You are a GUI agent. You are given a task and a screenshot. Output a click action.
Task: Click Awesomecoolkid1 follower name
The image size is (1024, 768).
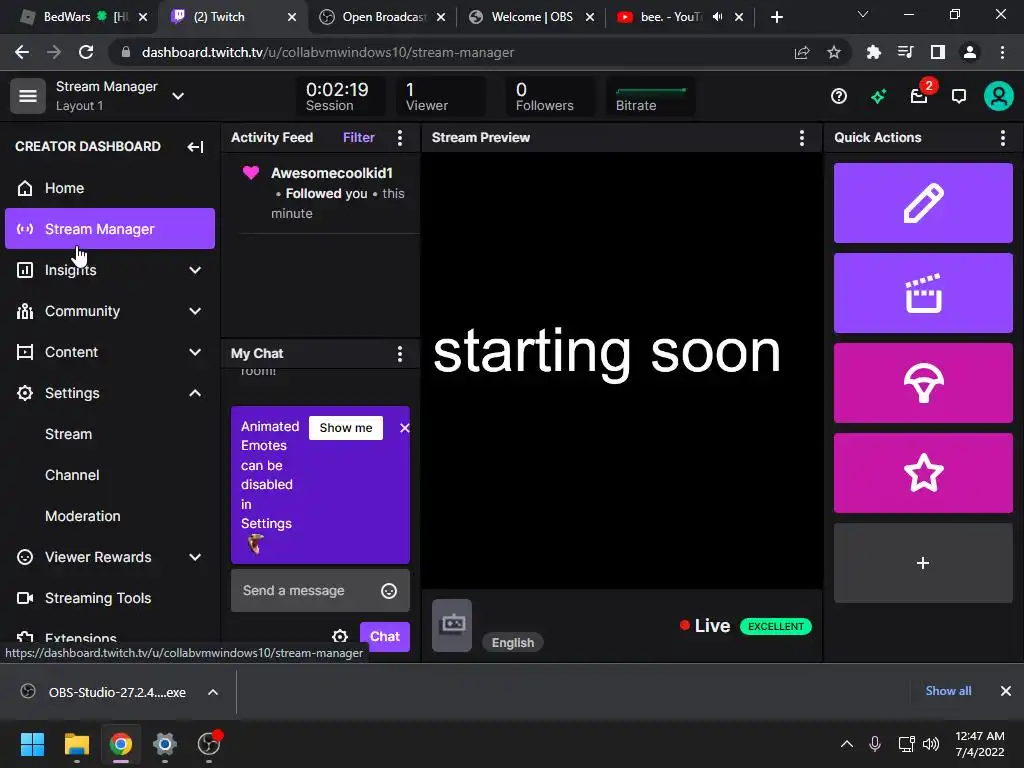tap(332, 173)
